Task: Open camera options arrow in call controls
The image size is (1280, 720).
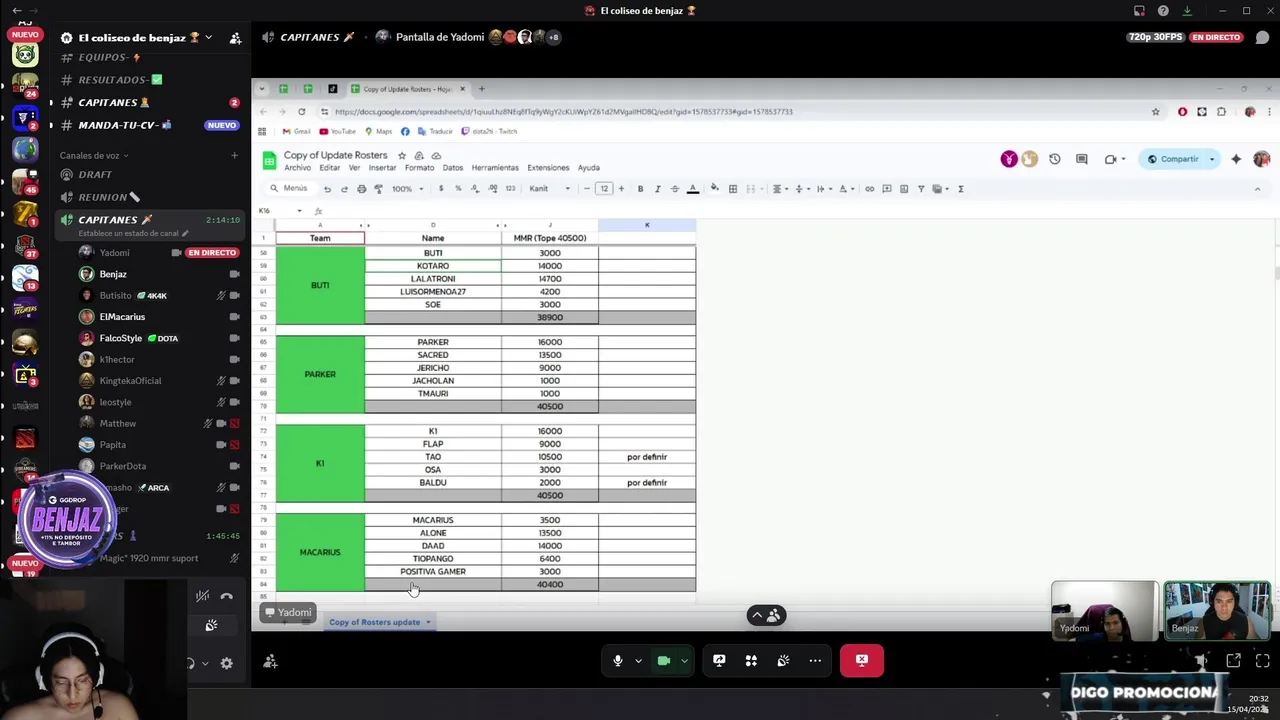Action: (x=684, y=661)
